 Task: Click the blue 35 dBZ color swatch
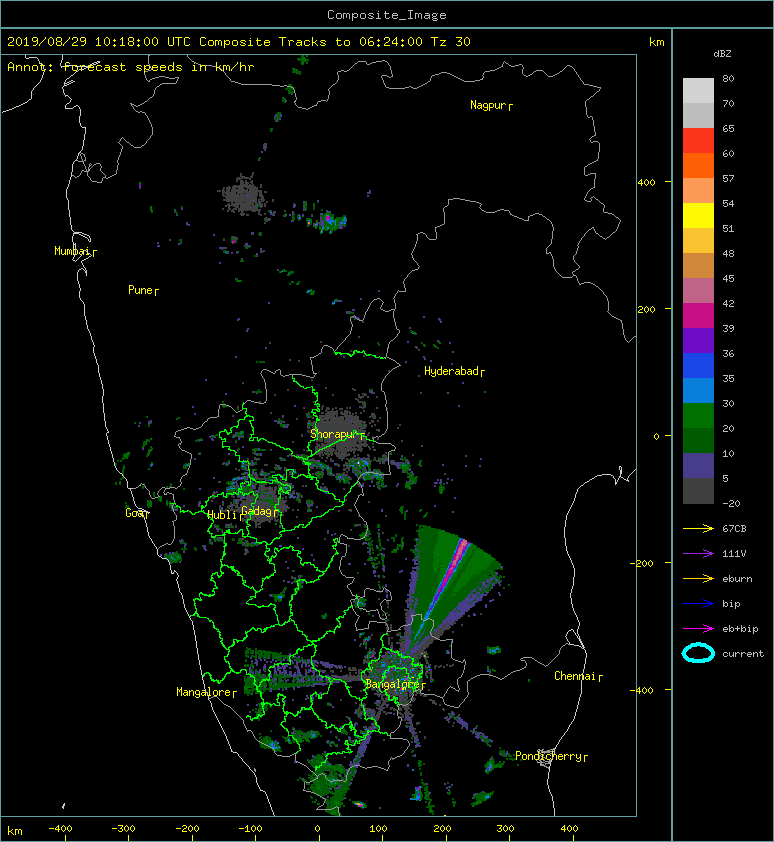698,366
